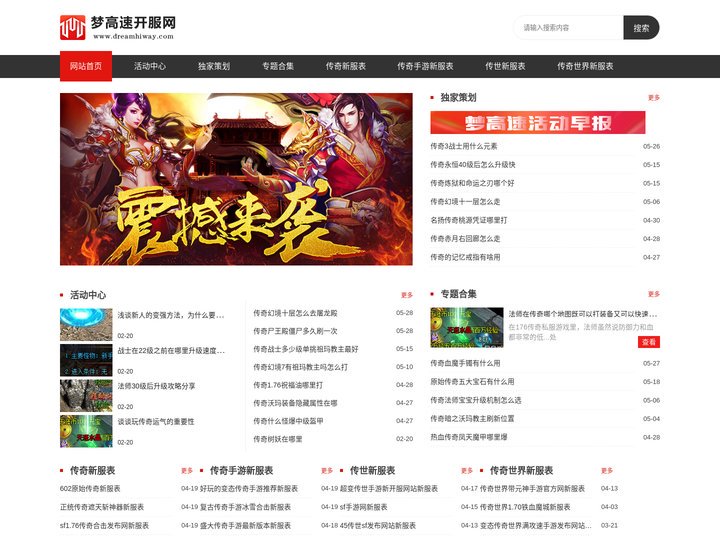Click the 梦高速开服网 site logo

click(x=118, y=28)
